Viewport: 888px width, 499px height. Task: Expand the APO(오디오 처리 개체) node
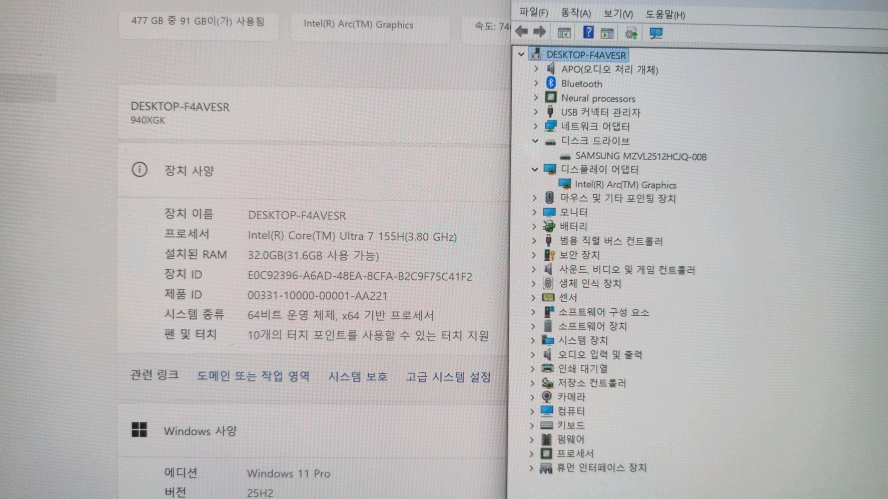536,69
